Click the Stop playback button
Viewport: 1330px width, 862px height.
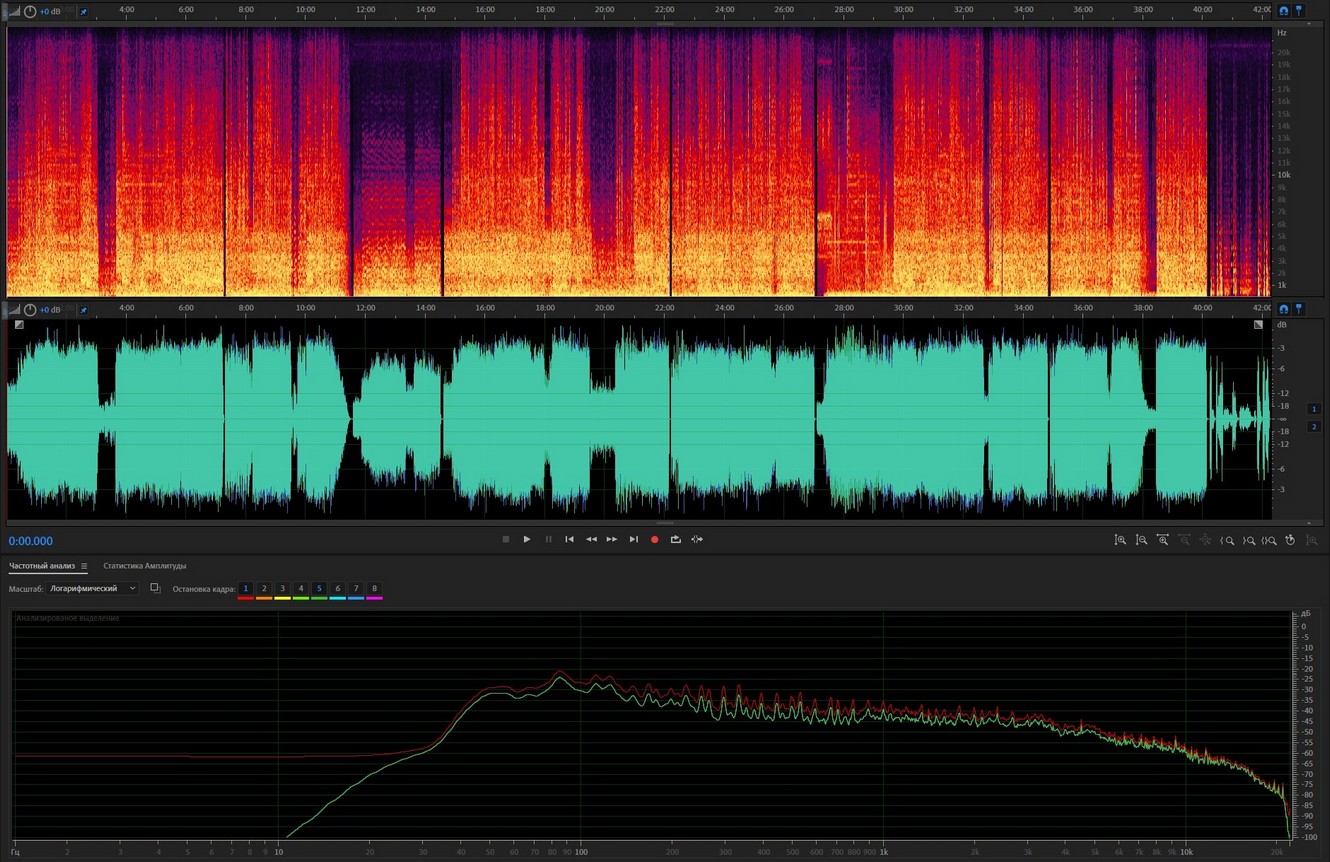(506, 539)
